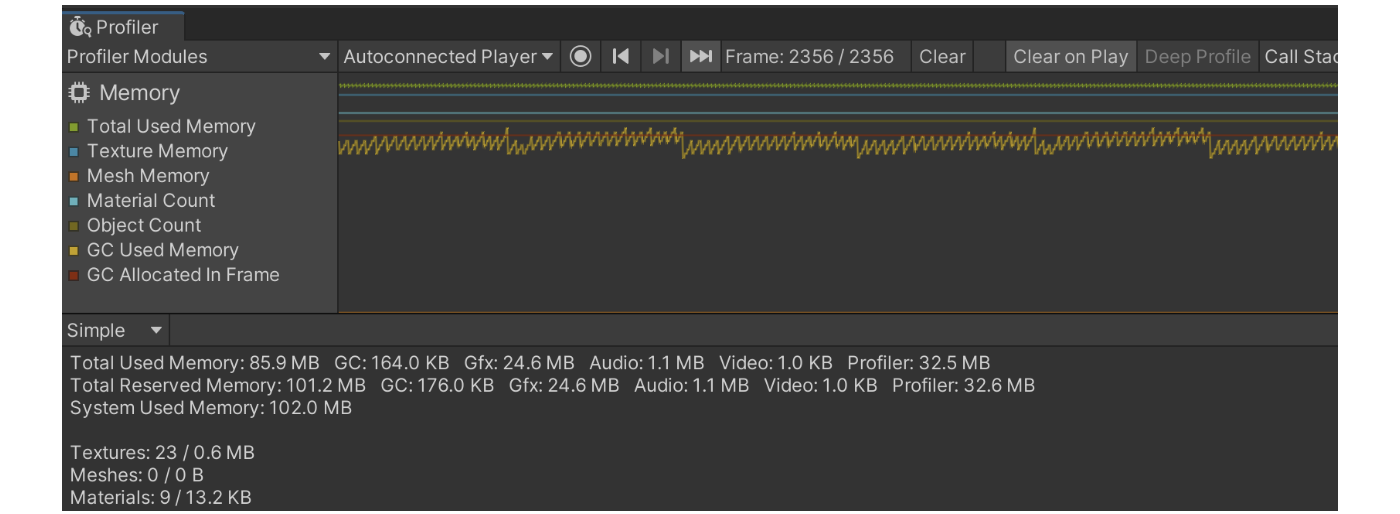Click the stopwatch icon on Profiler tab
The height and width of the screenshot is (514, 1400).
80,27
